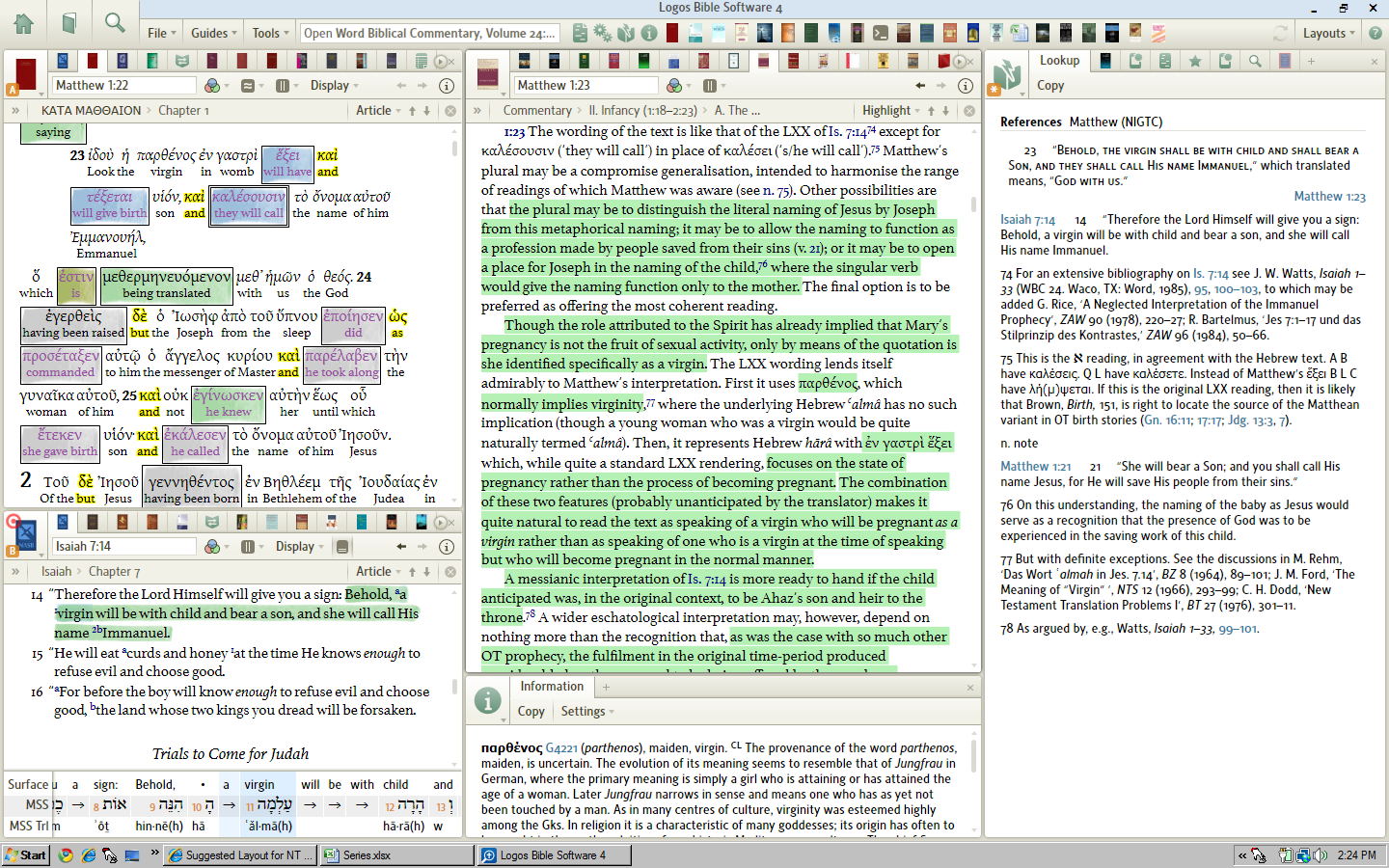
Task: Open parallel resources in Isaiah 7:14 panel
Action: [250, 547]
